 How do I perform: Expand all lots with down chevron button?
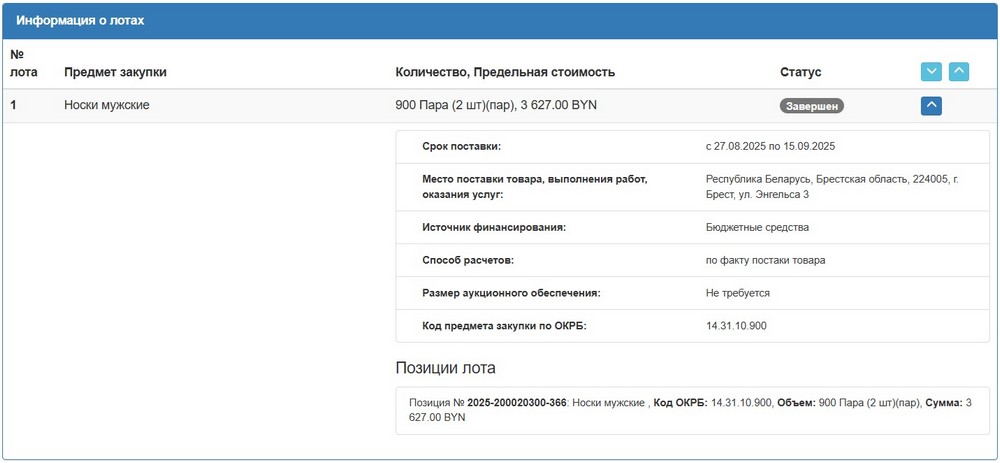[931, 72]
